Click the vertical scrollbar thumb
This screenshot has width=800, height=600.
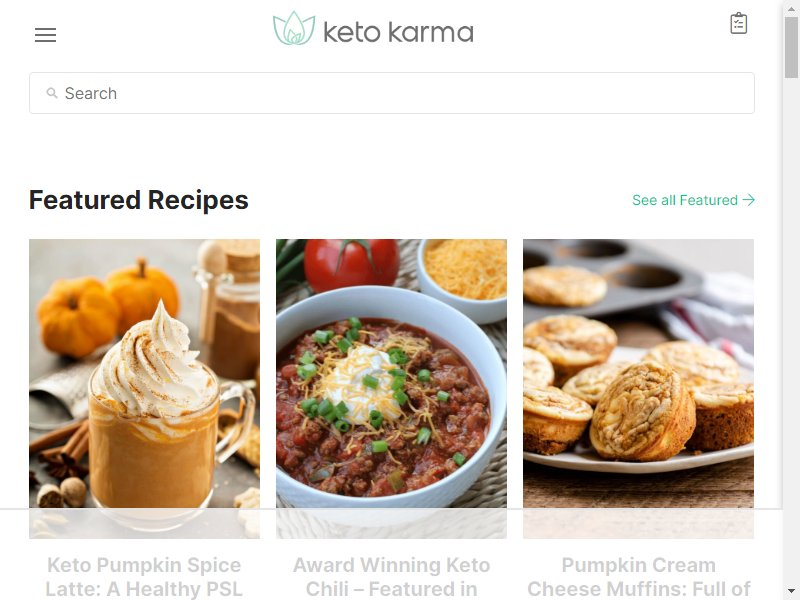click(x=791, y=47)
